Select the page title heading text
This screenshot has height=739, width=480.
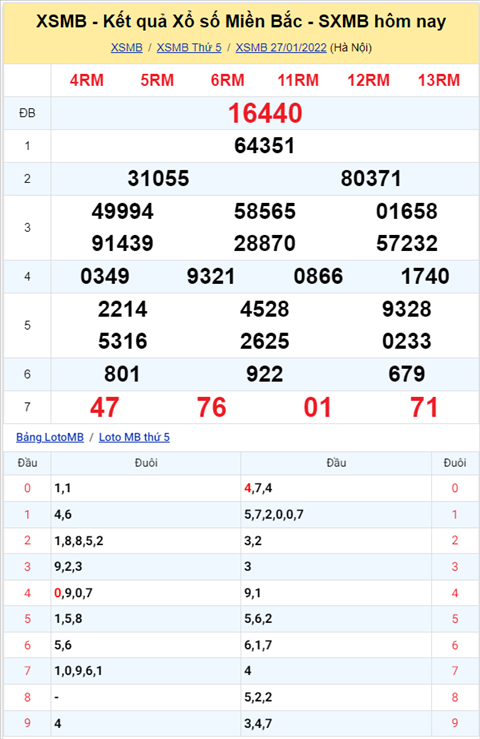click(241, 21)
